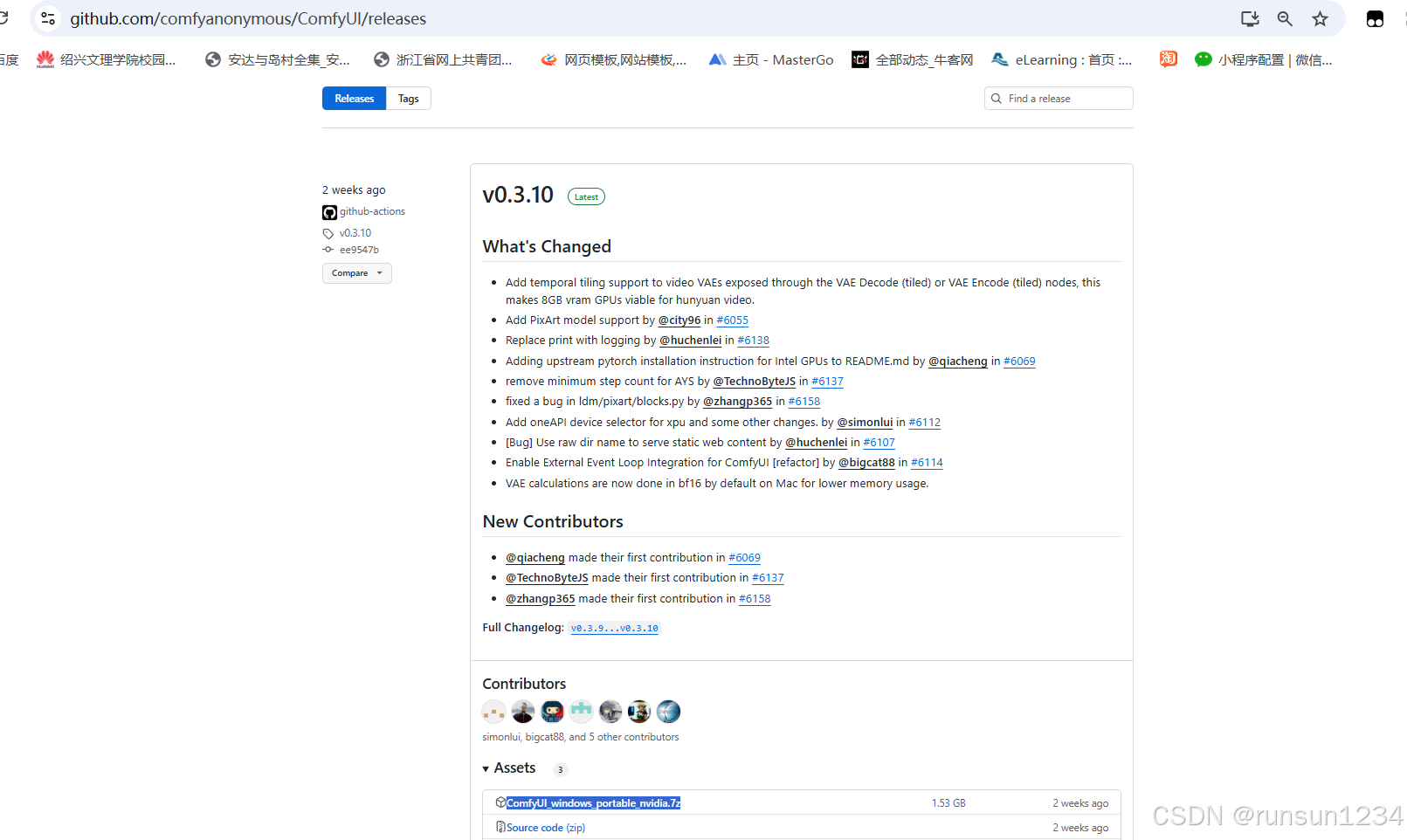Open the v0.3.10 release title
1407x840 pixels.
tap(518, 195)
